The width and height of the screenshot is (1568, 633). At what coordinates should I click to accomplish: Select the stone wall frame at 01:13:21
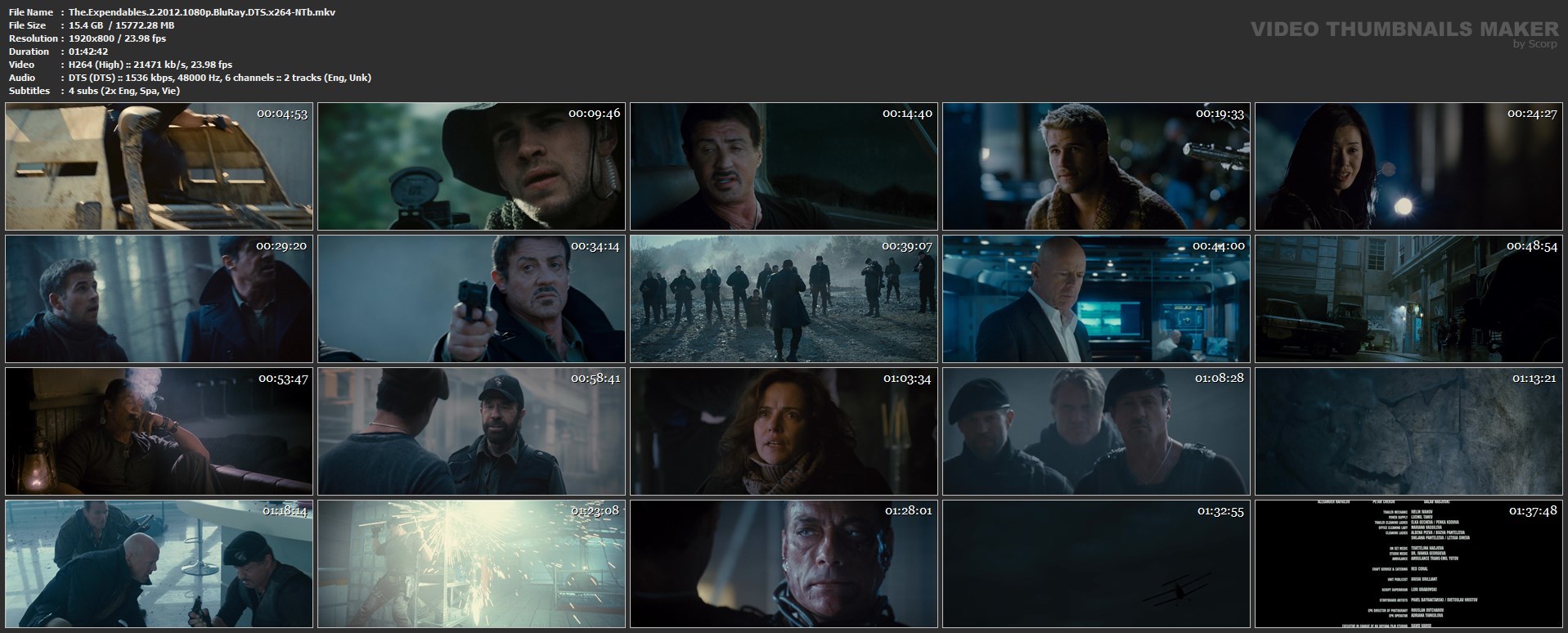tap(1409, 431)
